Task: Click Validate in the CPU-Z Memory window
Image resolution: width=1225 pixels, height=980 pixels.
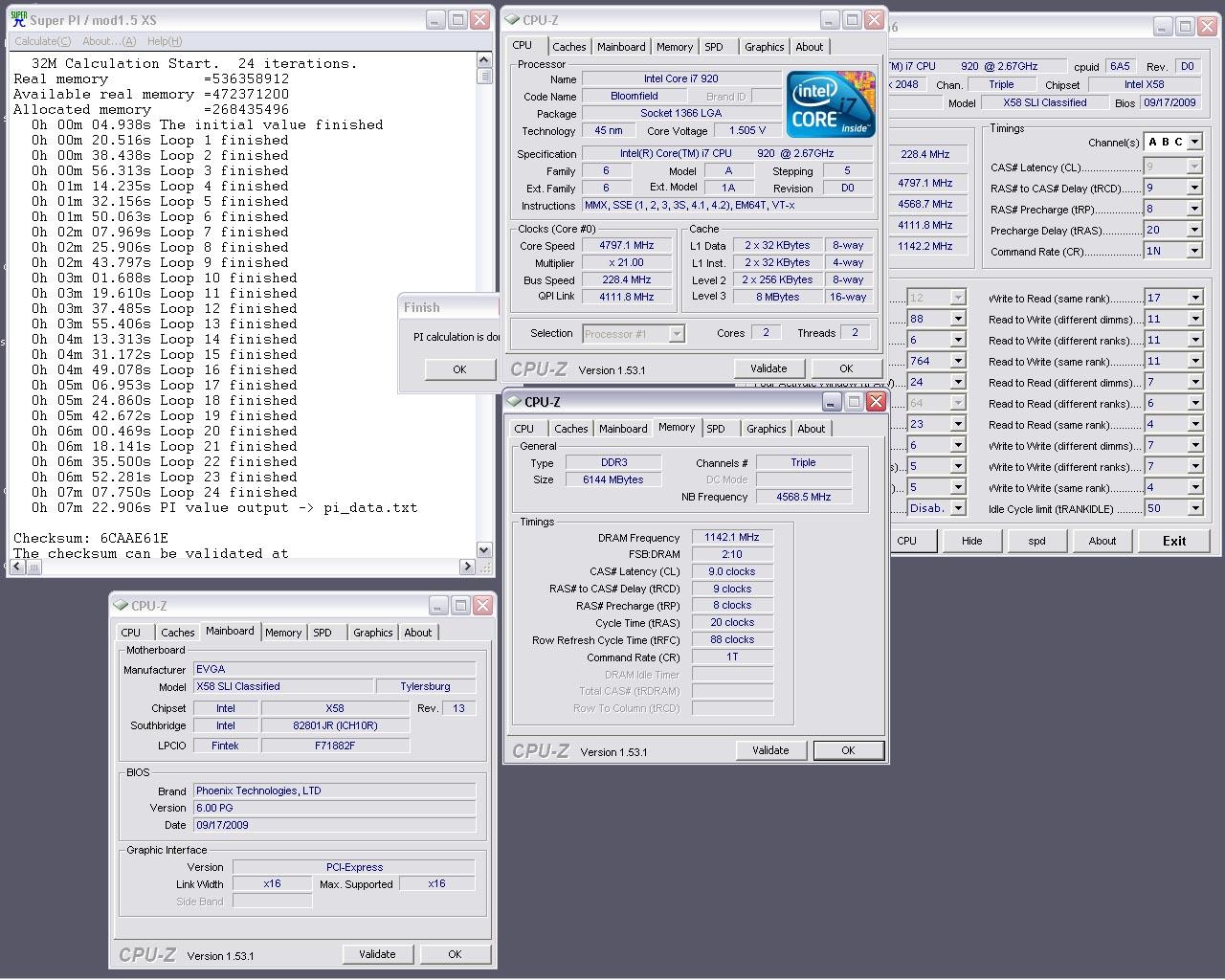Action: [x=770, y=750]
